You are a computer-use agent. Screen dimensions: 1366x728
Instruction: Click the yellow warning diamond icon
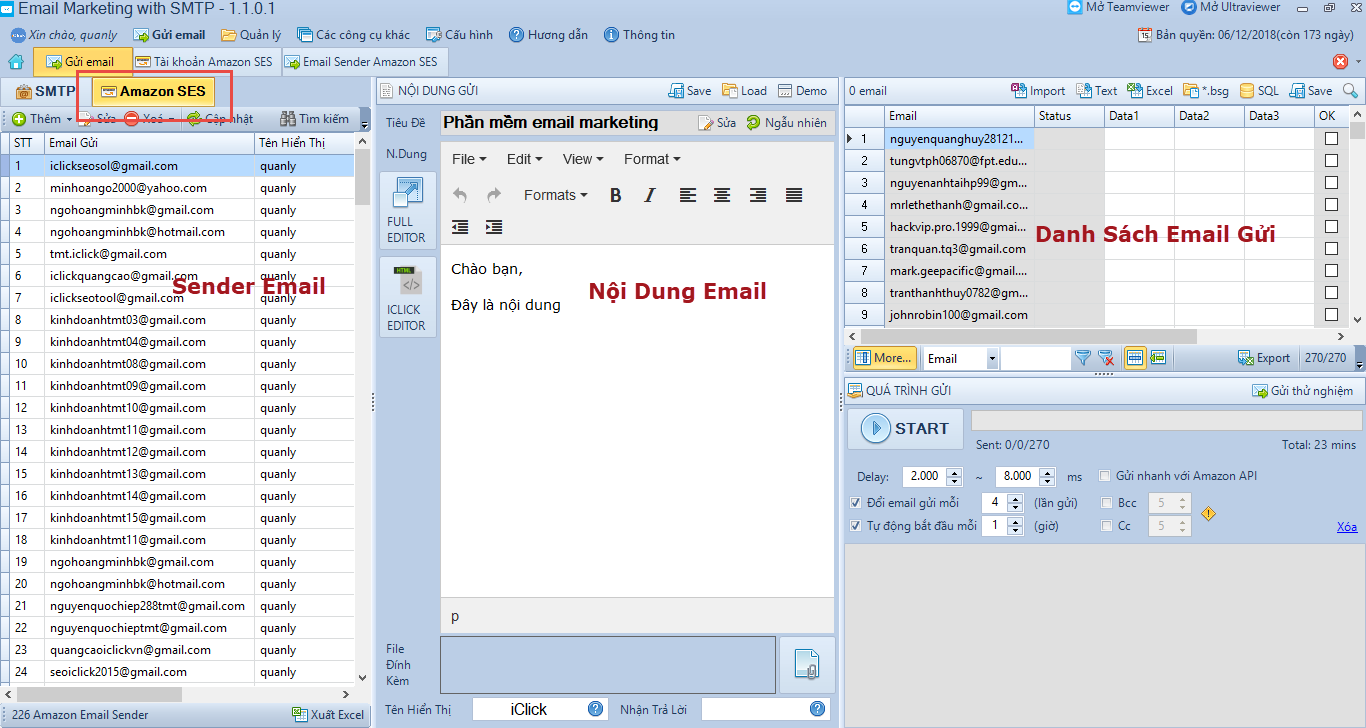coord(1208,514)
